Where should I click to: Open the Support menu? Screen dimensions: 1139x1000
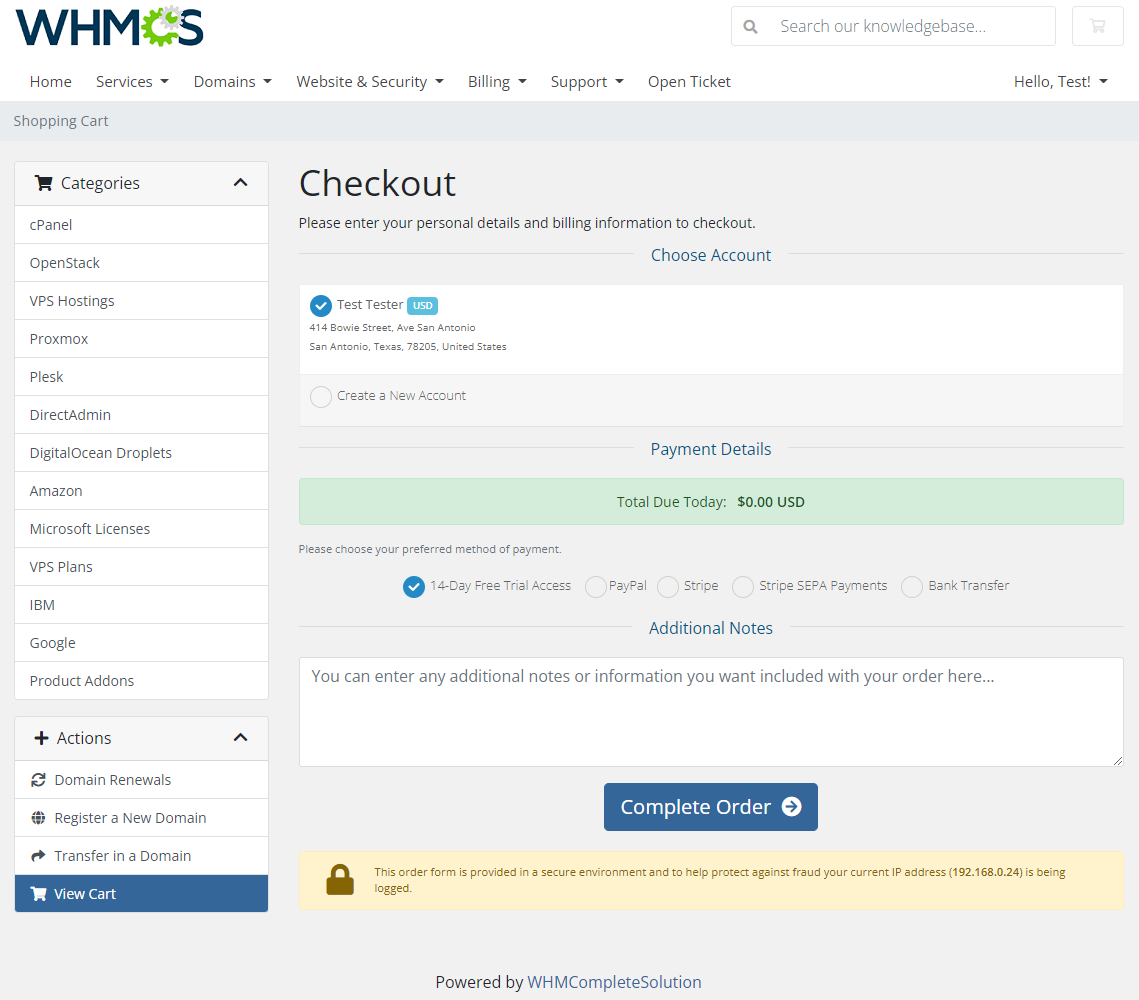point(584,81)
